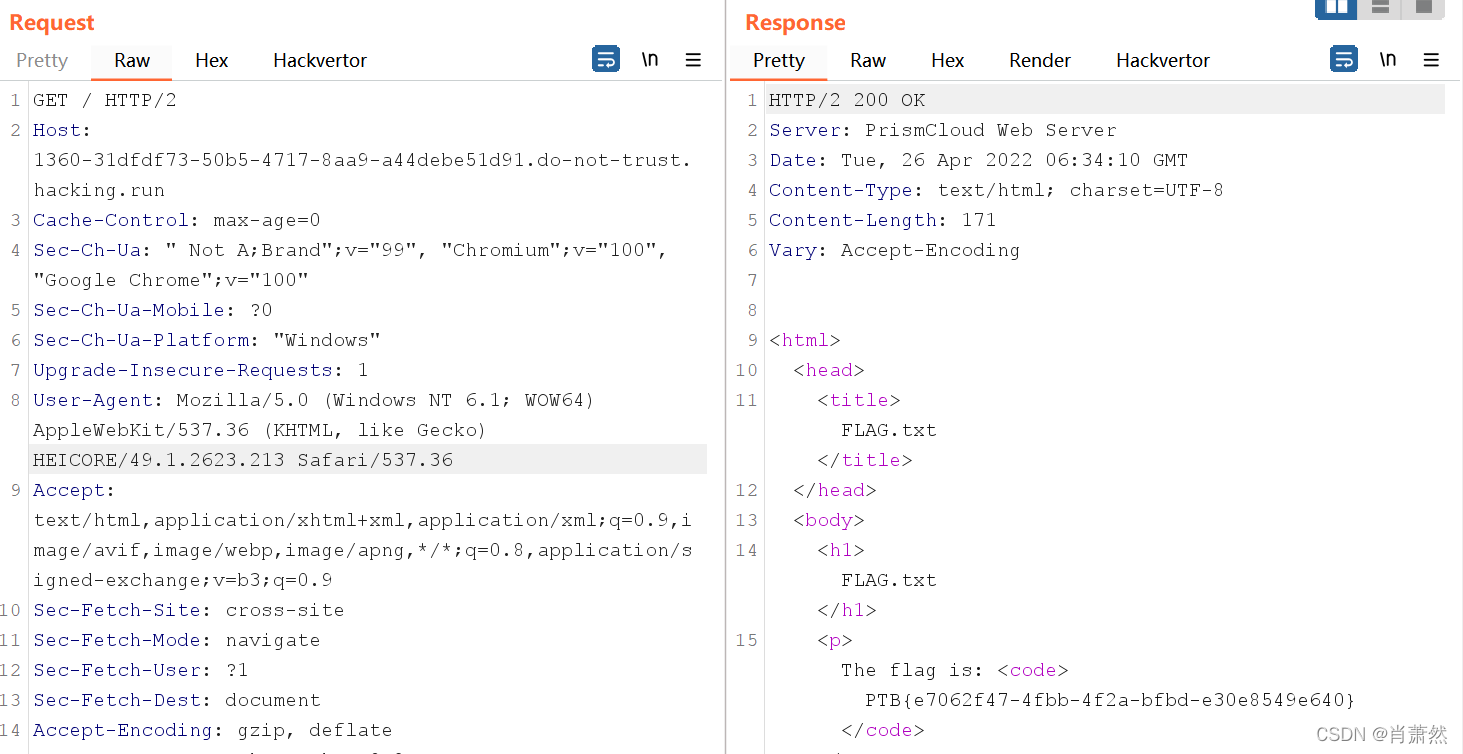The width and height of the screenshot is (1463, 754).
Task: Click 'Cache-Control: max-age=0' line
Action: tap(177, 220)
